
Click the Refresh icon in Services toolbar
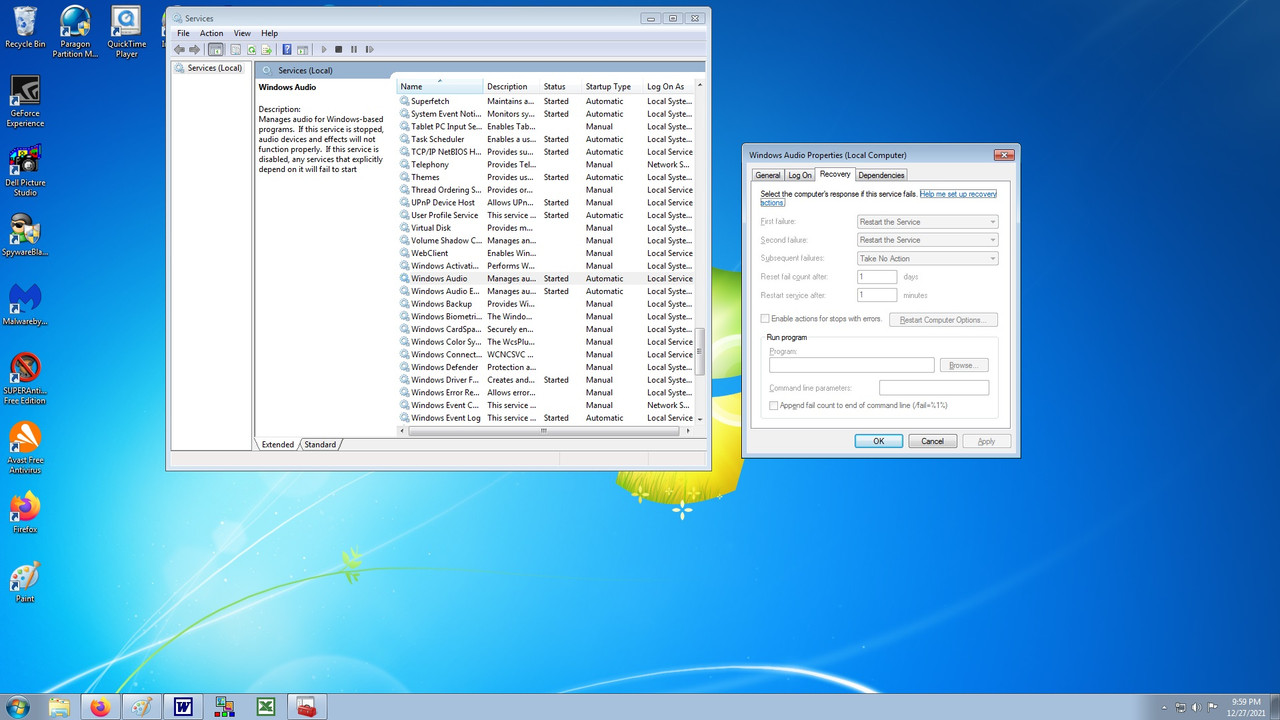(x=252, y=49)
